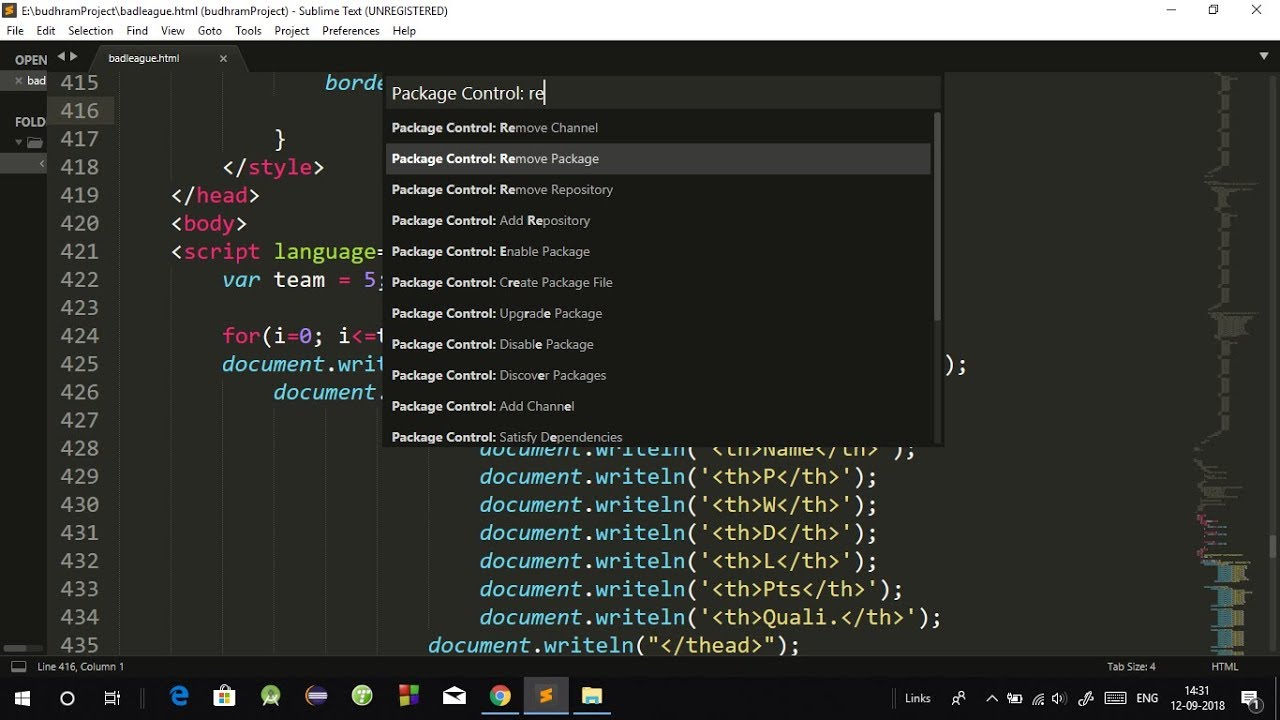Open the Mail app from taskbar
This screenshot has height=720, width=1280.
pos(454,697)
